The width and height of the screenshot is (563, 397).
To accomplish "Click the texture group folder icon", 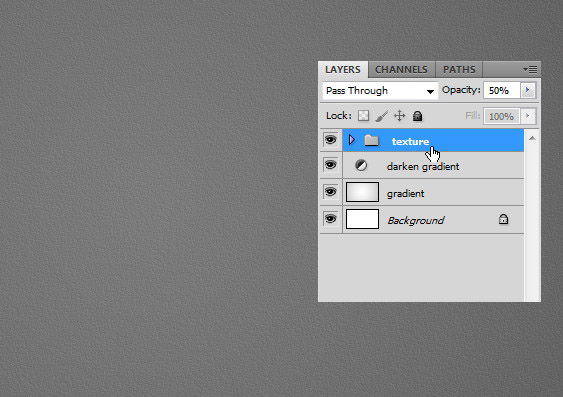I will (371, 140).
